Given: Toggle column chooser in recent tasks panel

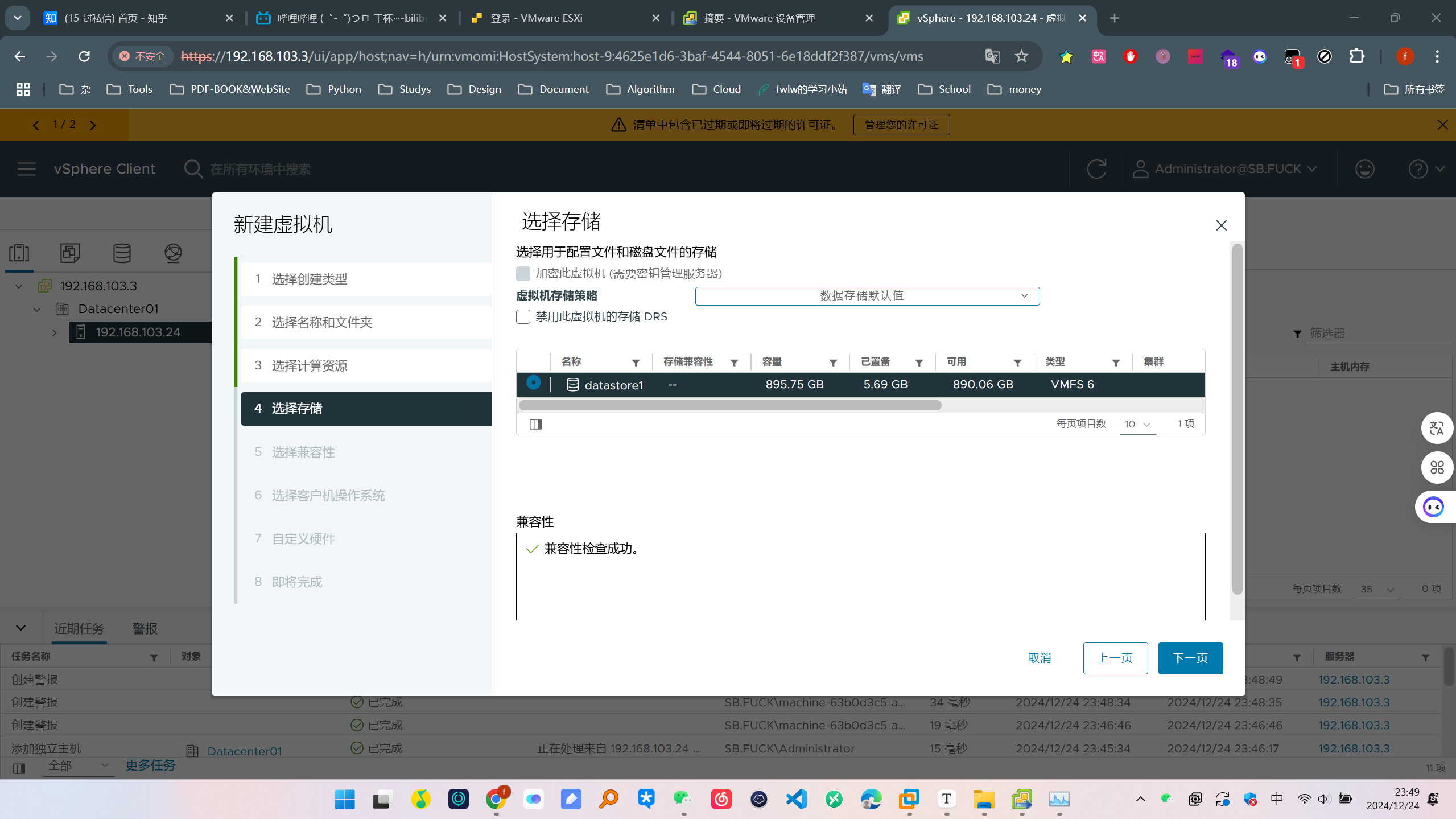Looking at the screenshot, I should coord(19,768).
